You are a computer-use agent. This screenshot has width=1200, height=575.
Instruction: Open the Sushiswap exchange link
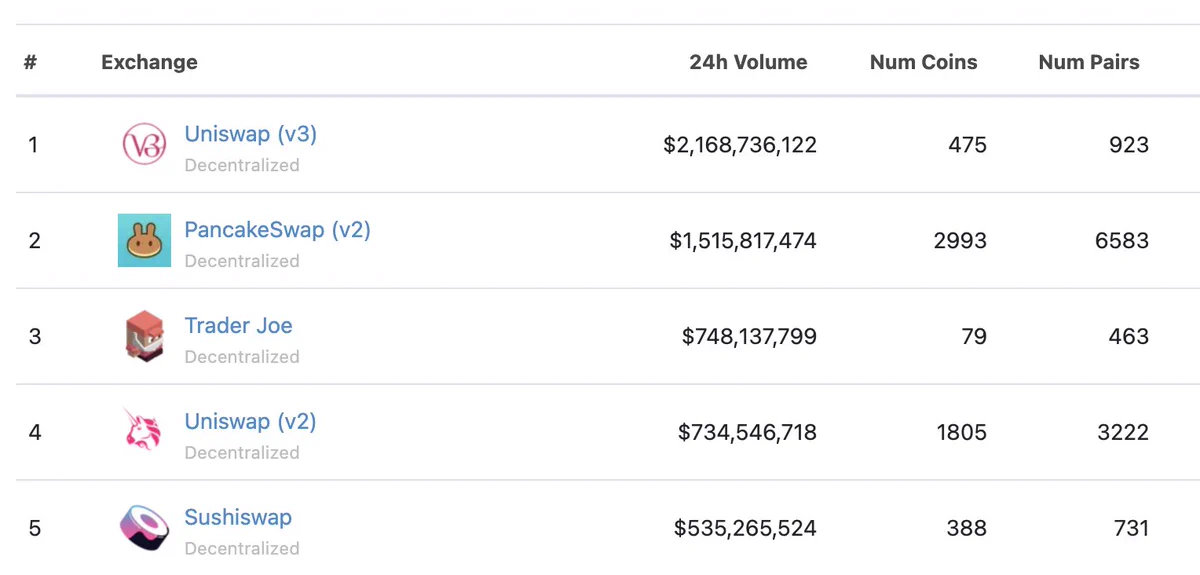tap(238, 518)
